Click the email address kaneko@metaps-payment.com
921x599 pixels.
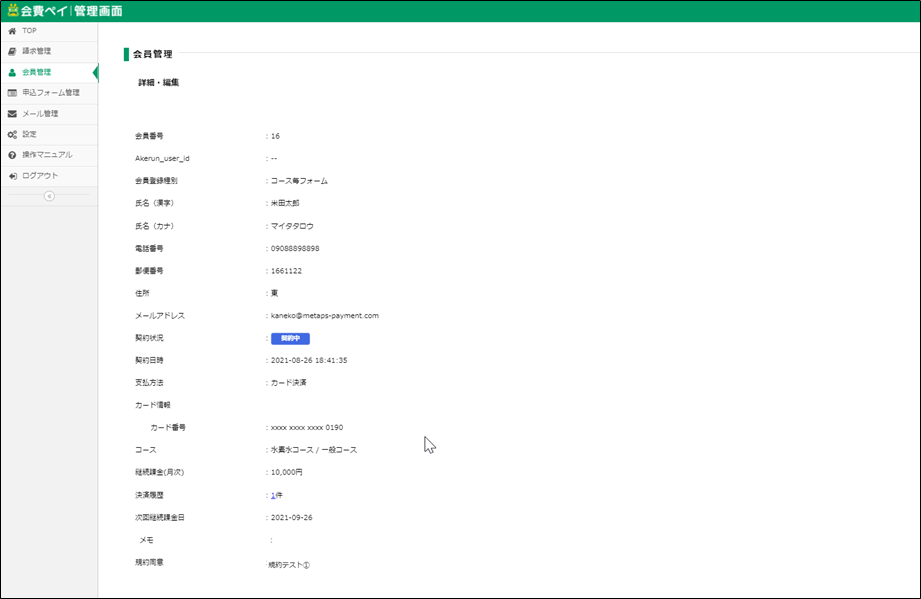pos(325,315)
